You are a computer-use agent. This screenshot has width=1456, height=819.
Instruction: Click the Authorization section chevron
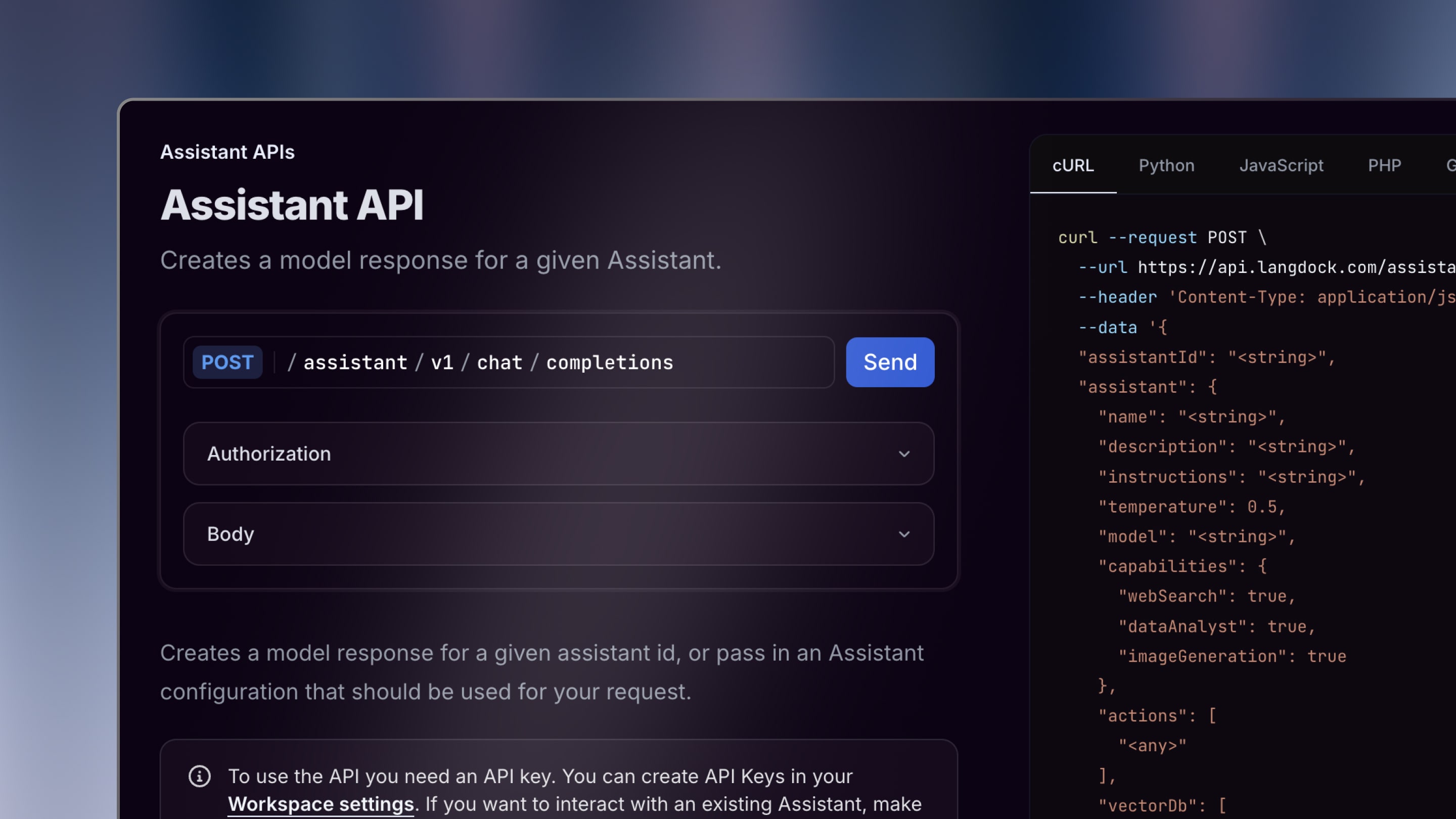(904, 454)
